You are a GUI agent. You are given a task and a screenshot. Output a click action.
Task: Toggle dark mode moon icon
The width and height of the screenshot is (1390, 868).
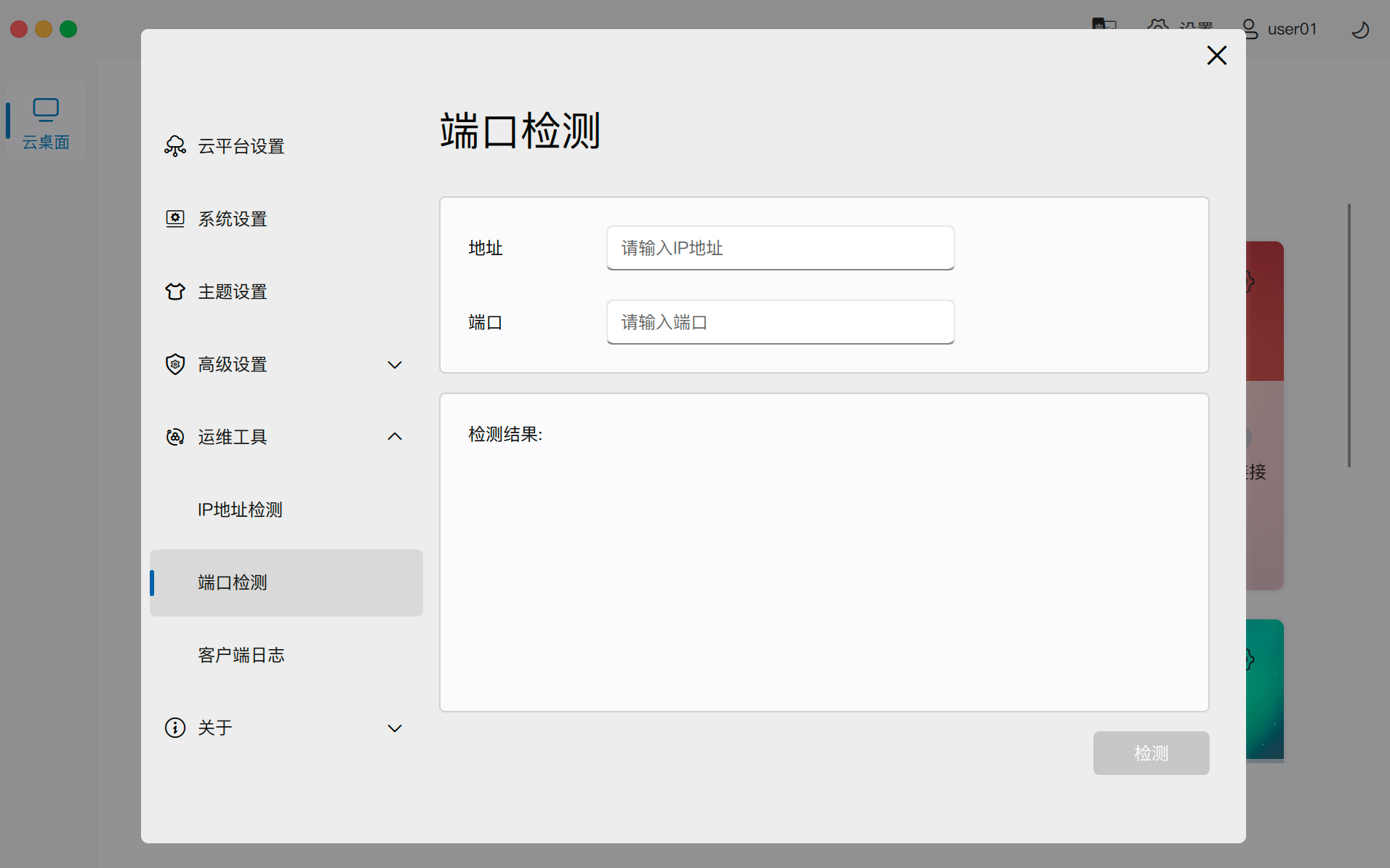coord(1359,30)
